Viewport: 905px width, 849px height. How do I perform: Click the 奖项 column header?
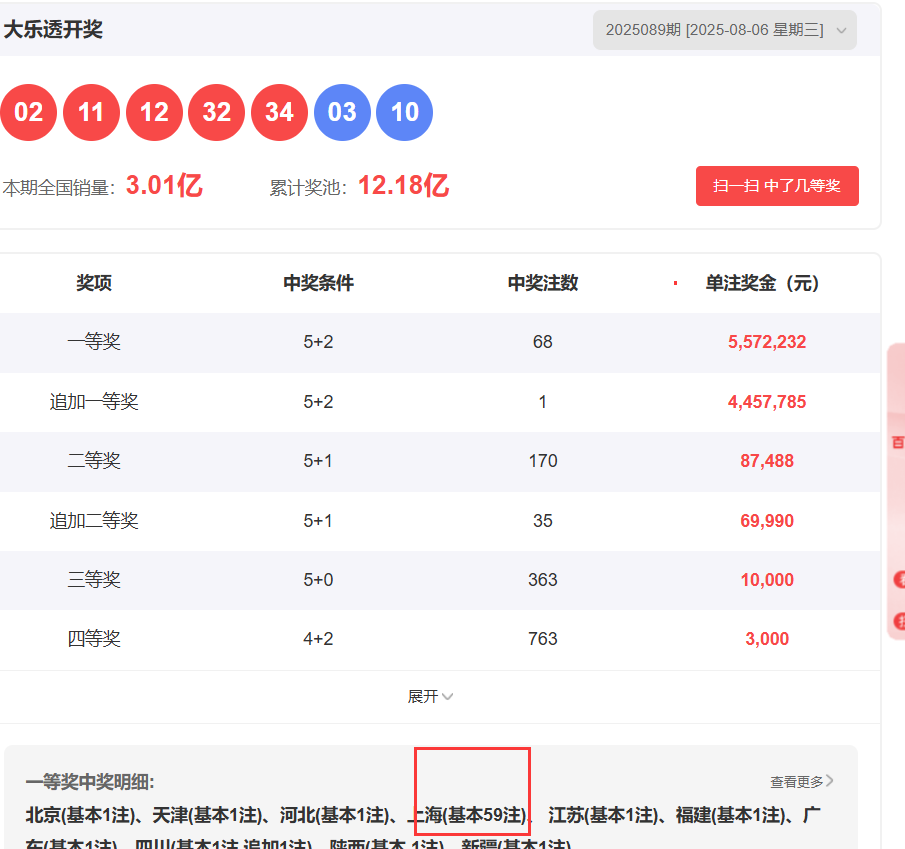(94, 283)
